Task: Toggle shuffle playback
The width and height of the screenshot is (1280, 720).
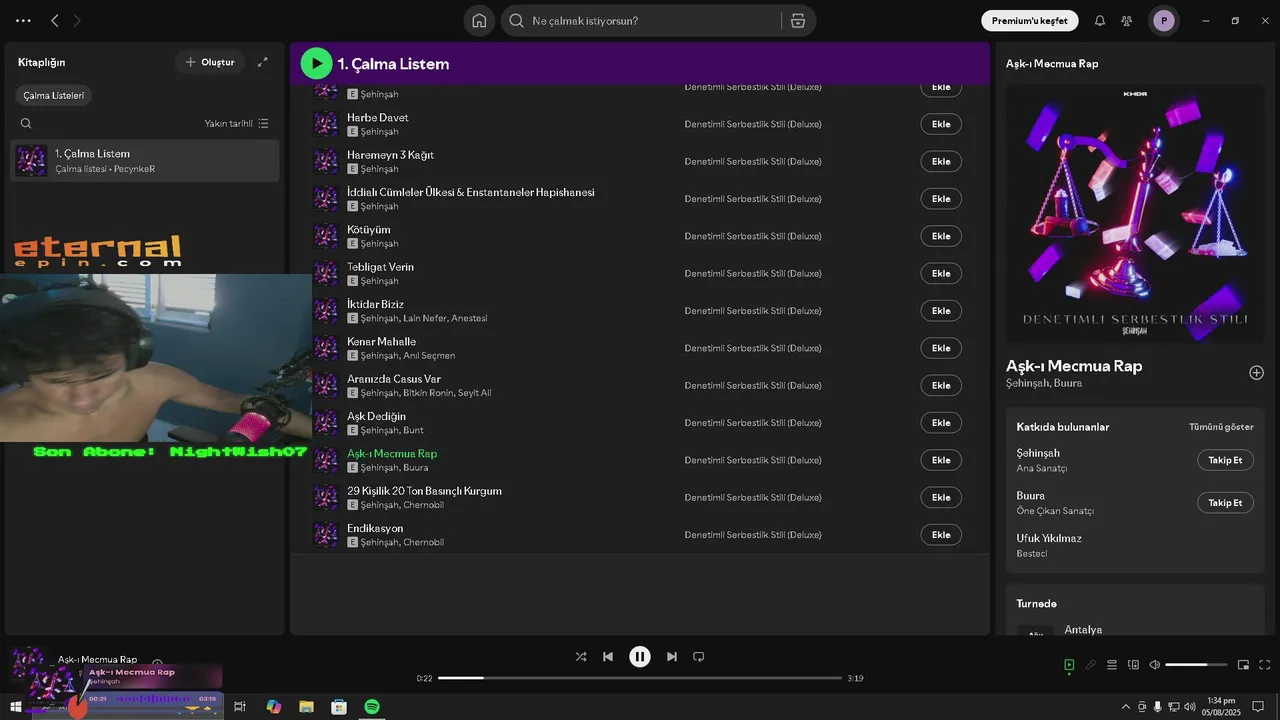Action: click(x=581, y=657)
